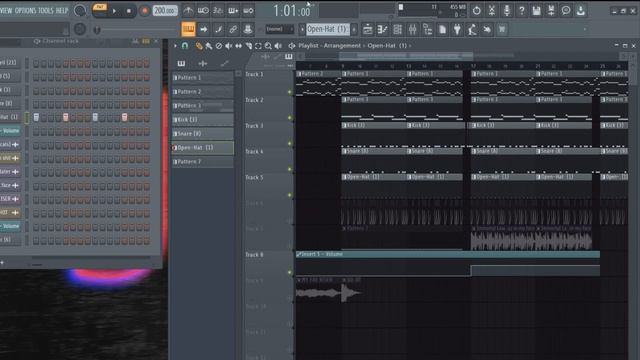Open the content shop cart icon
This screenshot has height=360, width=640.
[502, 29]
